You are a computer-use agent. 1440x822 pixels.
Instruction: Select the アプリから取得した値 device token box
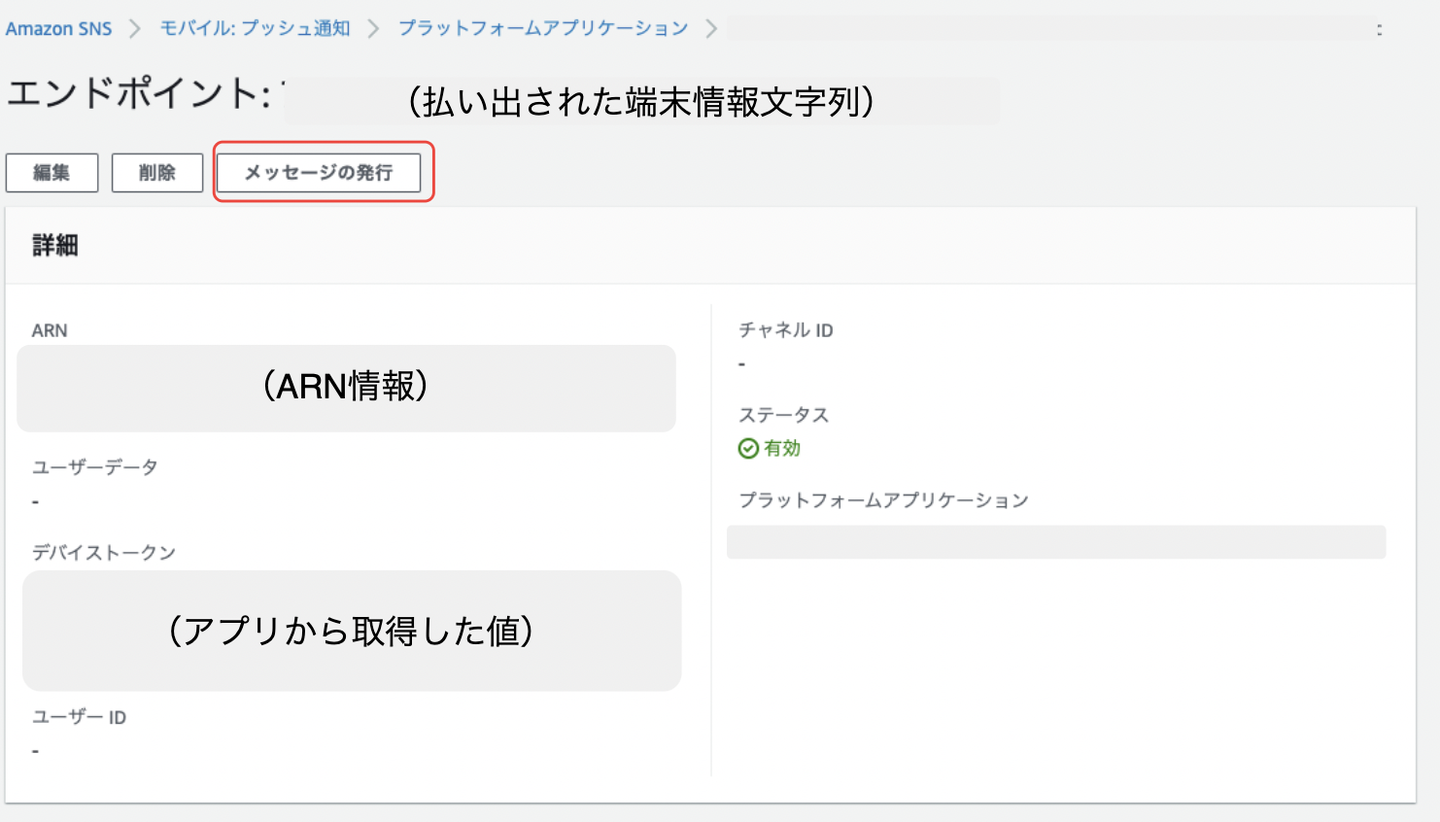352,630
